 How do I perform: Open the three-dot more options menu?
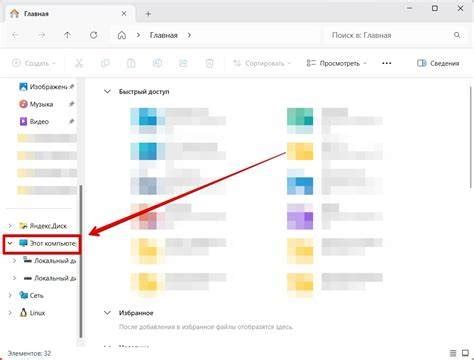click(x=386, y=63)
